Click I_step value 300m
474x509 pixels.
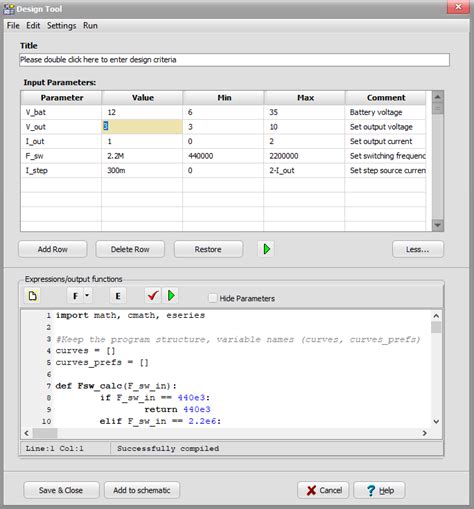click(116, 170)
